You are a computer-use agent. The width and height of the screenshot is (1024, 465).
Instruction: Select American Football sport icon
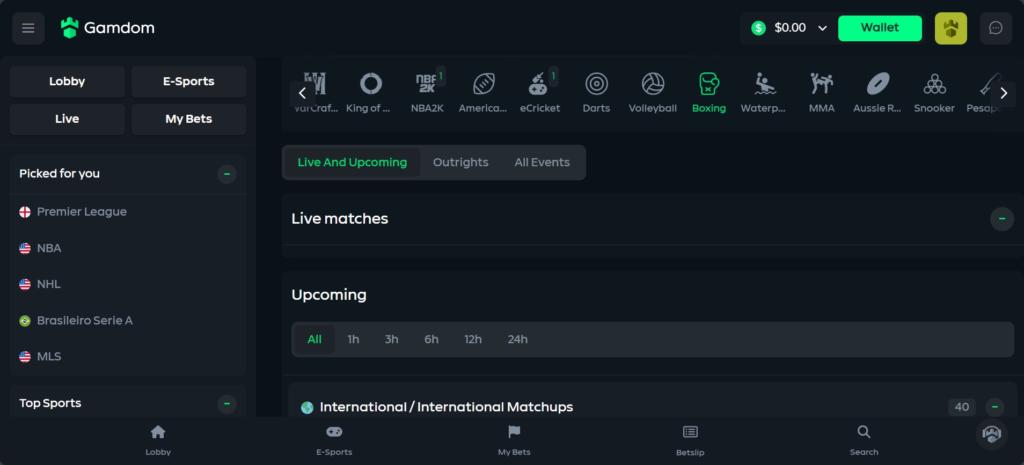point(483,93)
